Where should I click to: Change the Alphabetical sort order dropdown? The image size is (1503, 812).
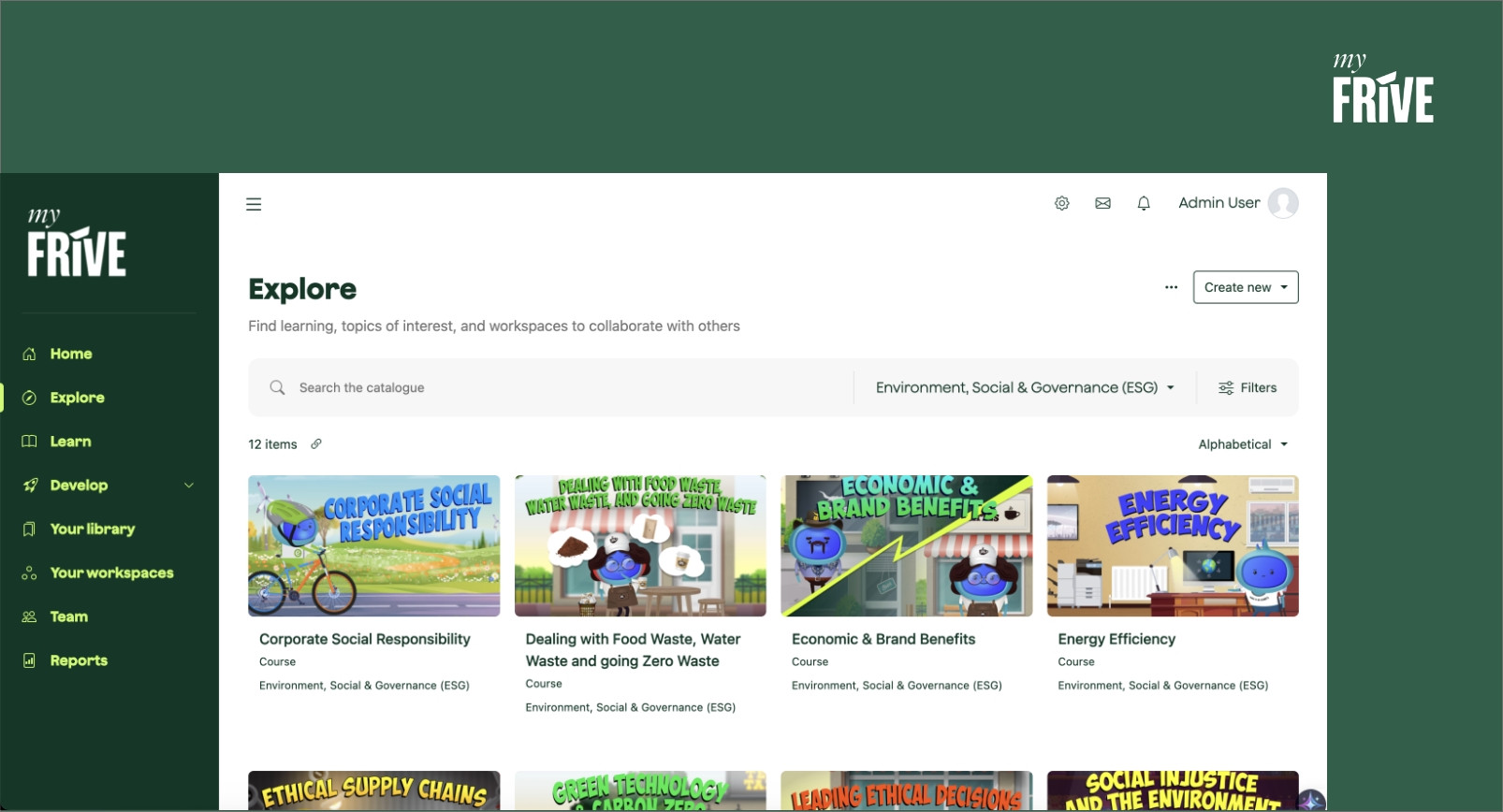click(1242, 444)
